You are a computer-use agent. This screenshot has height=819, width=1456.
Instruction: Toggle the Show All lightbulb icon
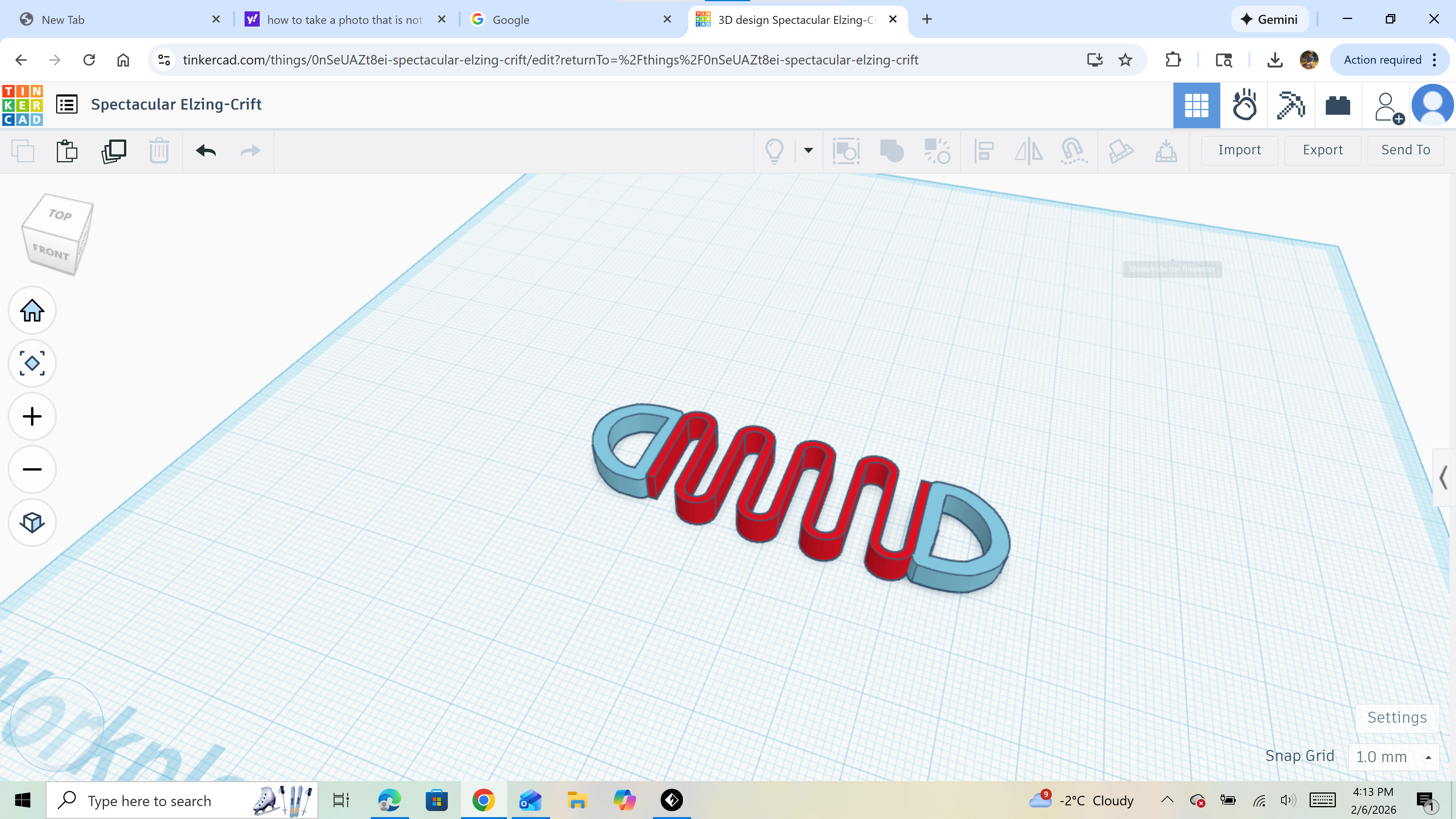coord(774,151)
